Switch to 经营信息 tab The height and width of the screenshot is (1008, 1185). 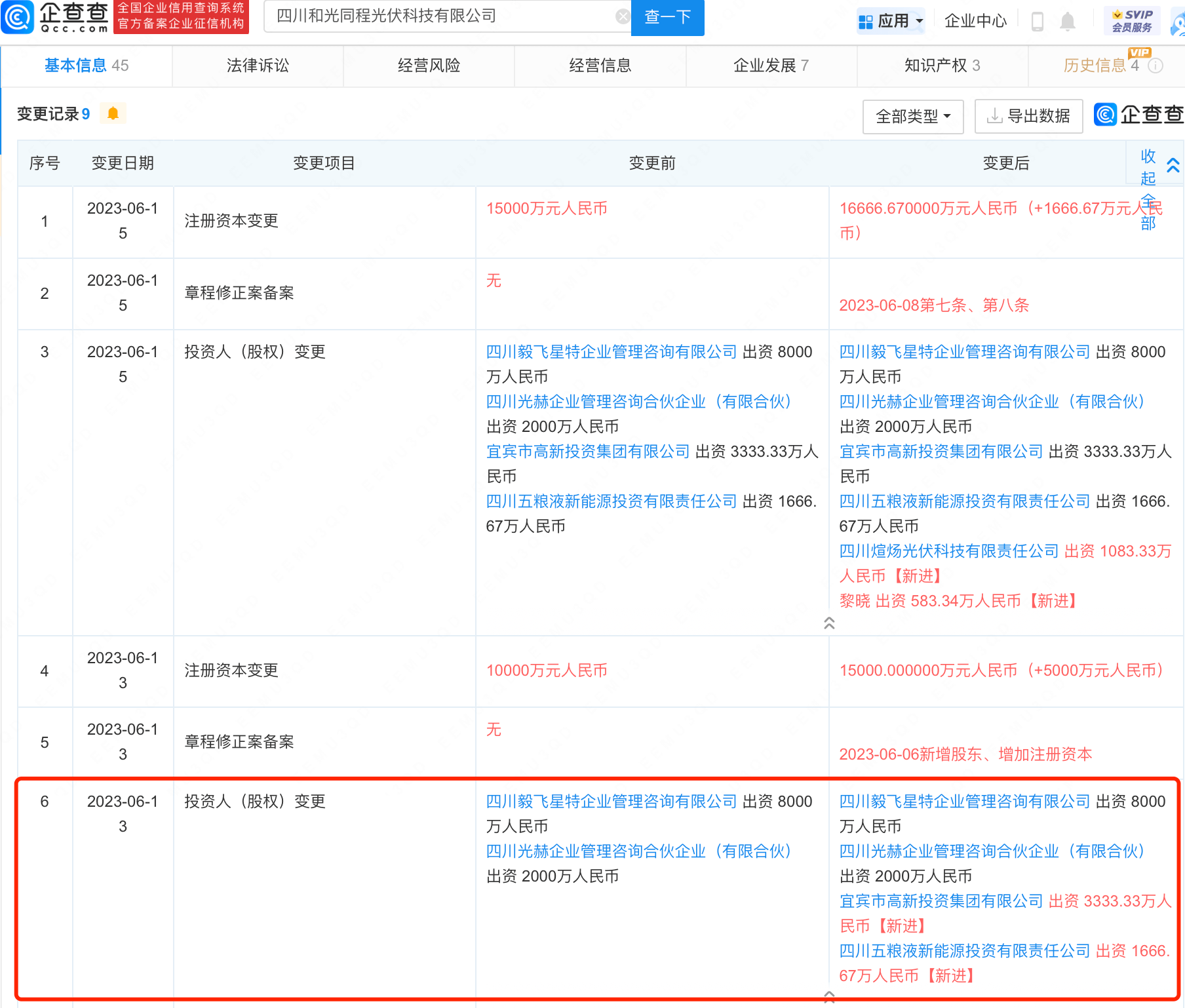point(600,66)
